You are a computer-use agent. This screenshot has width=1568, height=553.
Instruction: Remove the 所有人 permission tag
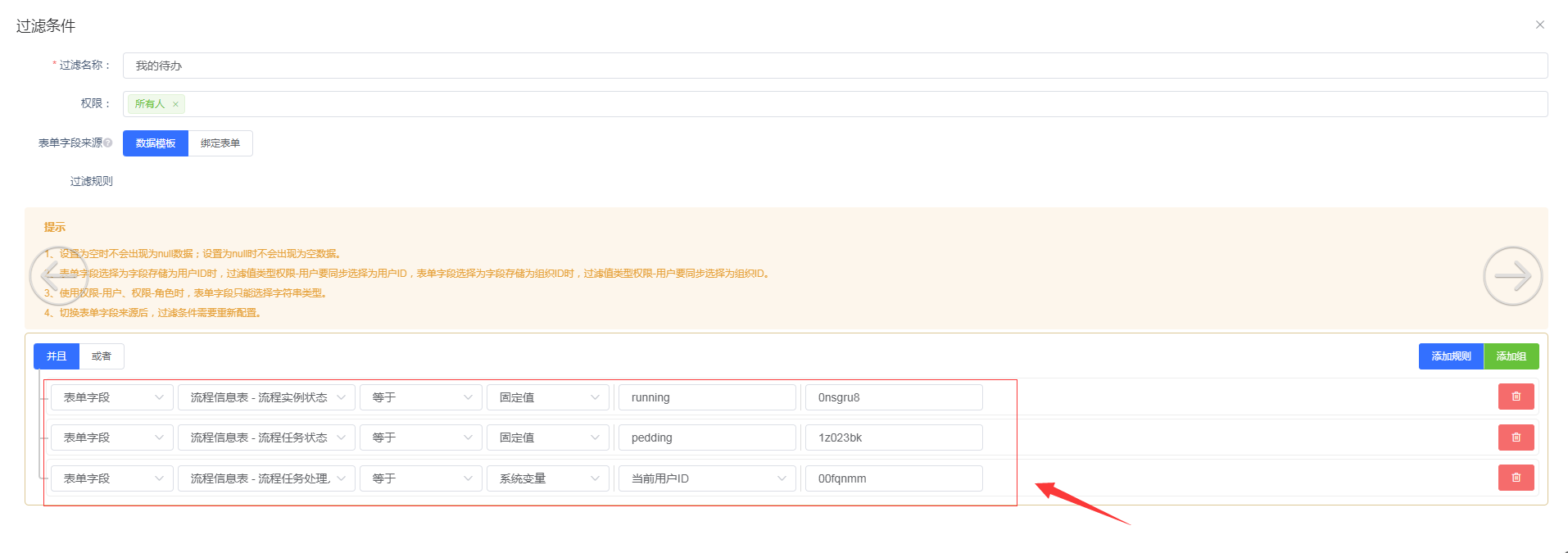(175, 104)
